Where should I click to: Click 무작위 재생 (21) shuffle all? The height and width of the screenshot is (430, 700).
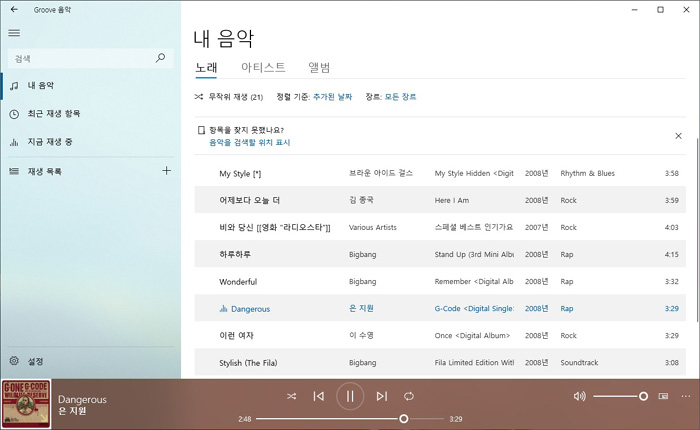[229, 97]
